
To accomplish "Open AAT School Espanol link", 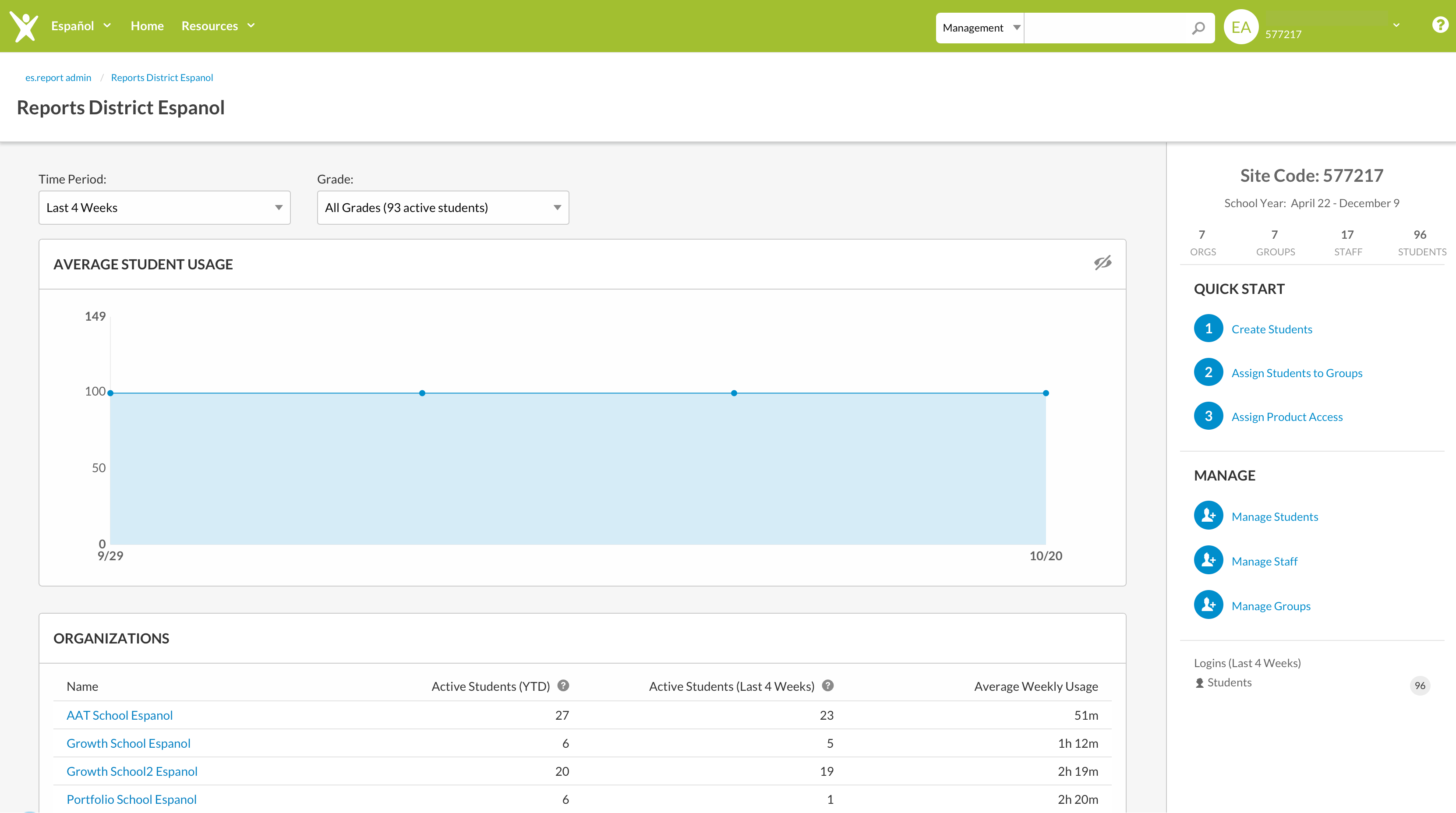I will click(119, 715).
